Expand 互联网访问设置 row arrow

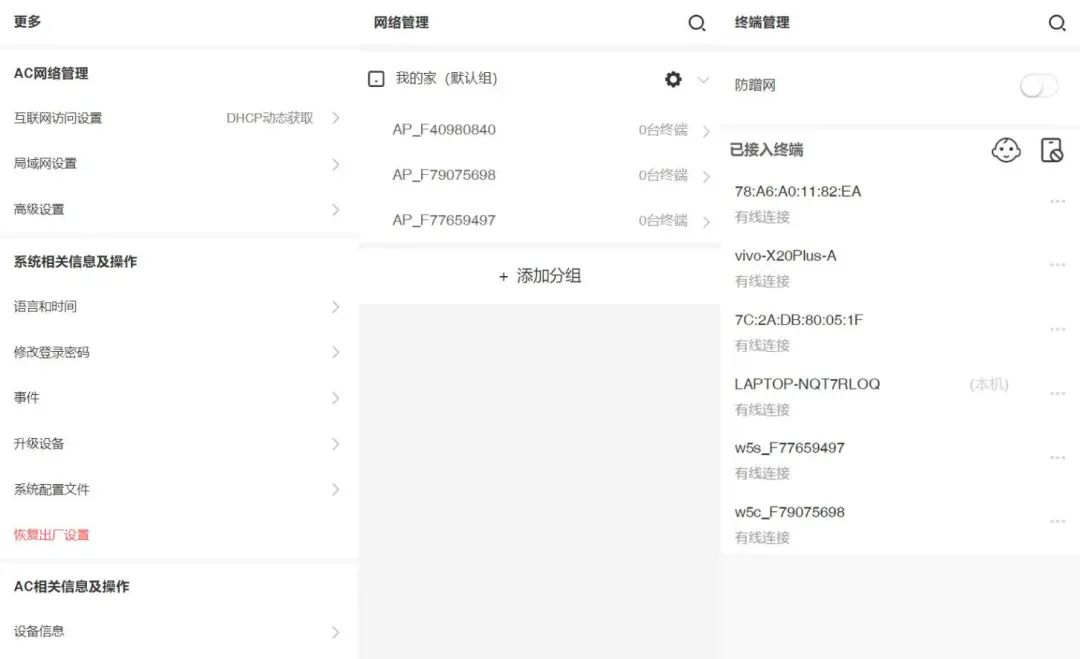tap(335, 118)
